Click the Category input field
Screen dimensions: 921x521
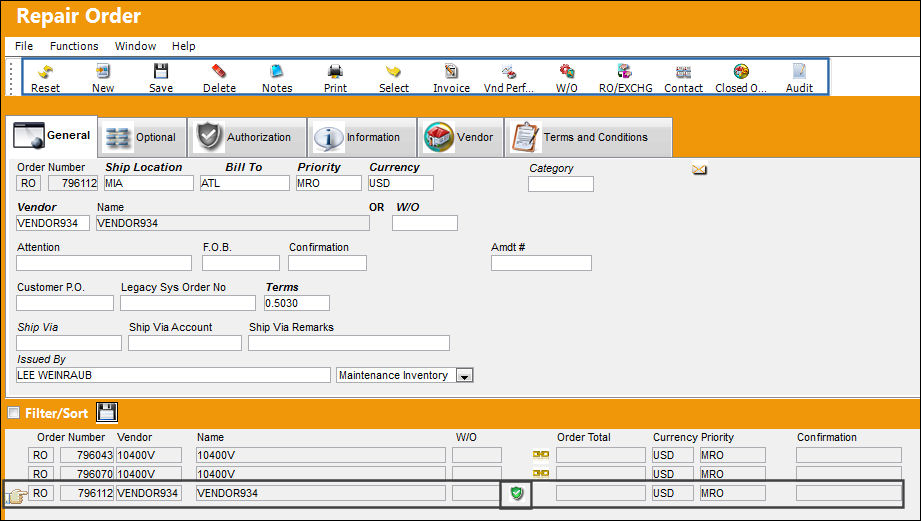pos(560,184)
